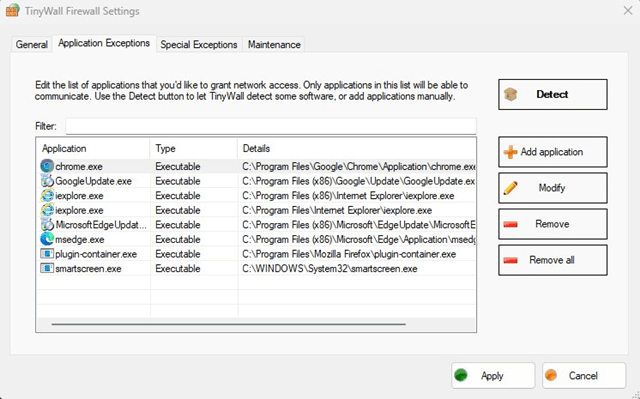Sort by the Details column header
This screenshot has width=640, height=399.
tap(357, 148)
